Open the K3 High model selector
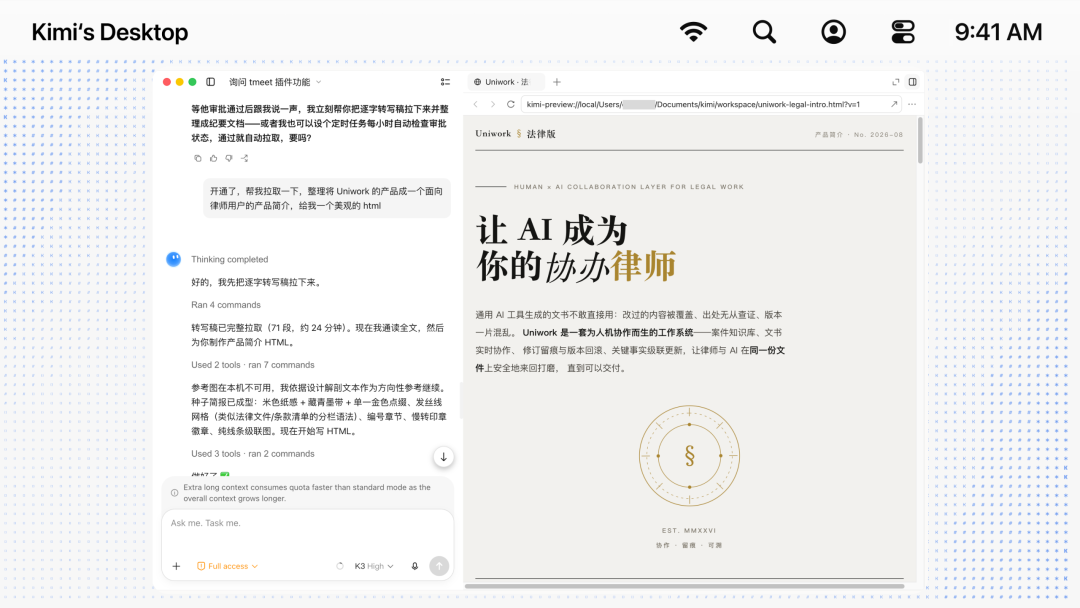The height and width of the screenshot is (608, 1080). pos(374,566)
